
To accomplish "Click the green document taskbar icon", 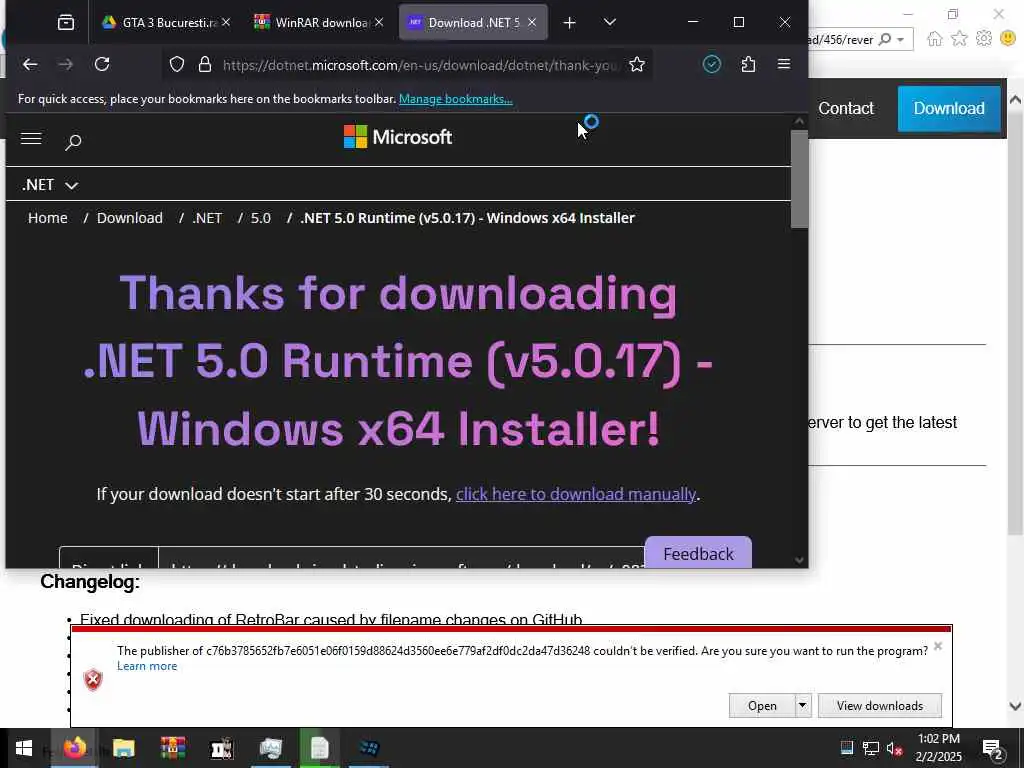I will tap(319, 748).
